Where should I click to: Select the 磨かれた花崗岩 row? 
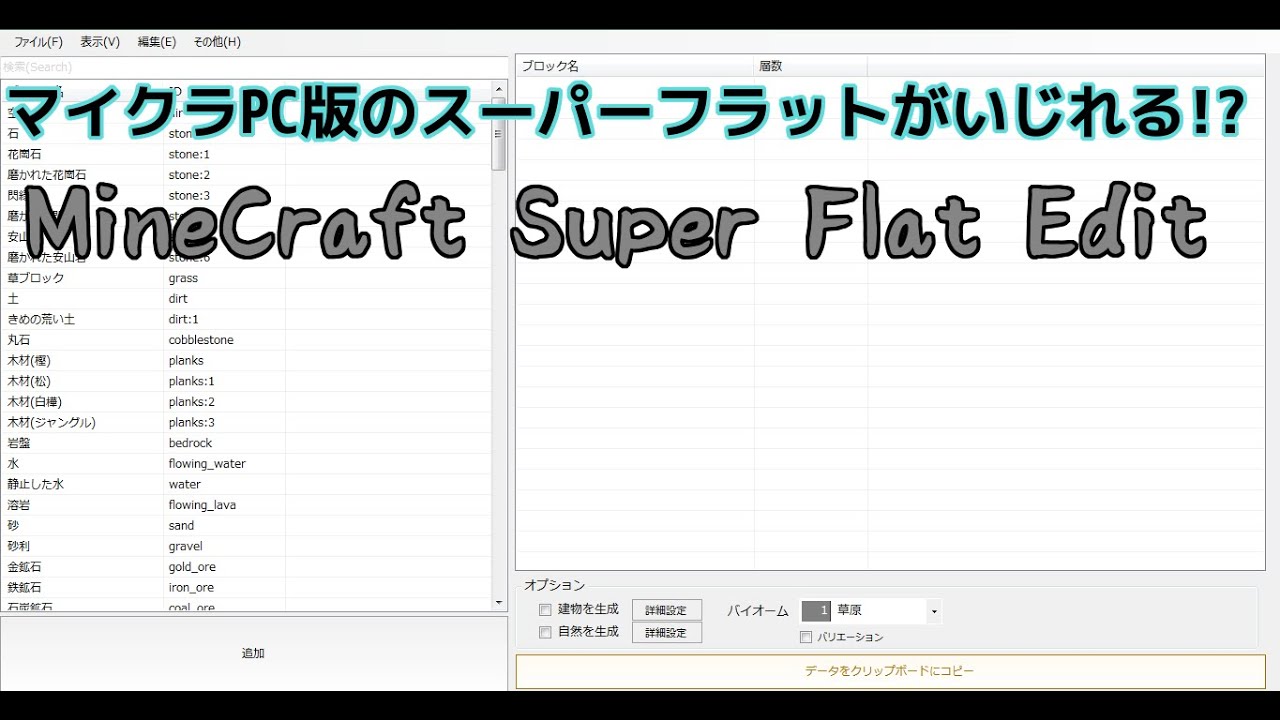(246, 175)
